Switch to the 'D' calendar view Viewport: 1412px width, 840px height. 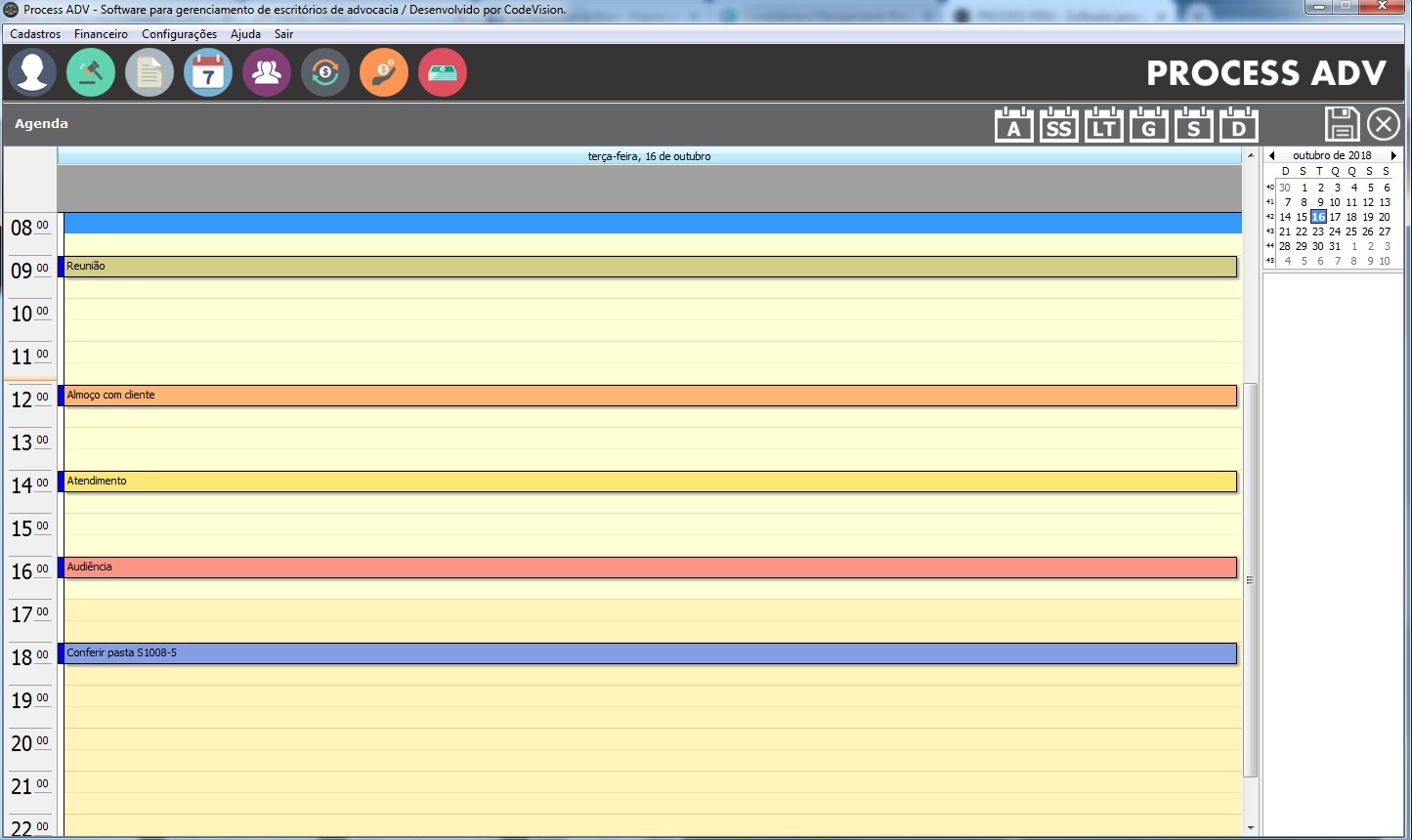click(1238, 125)
